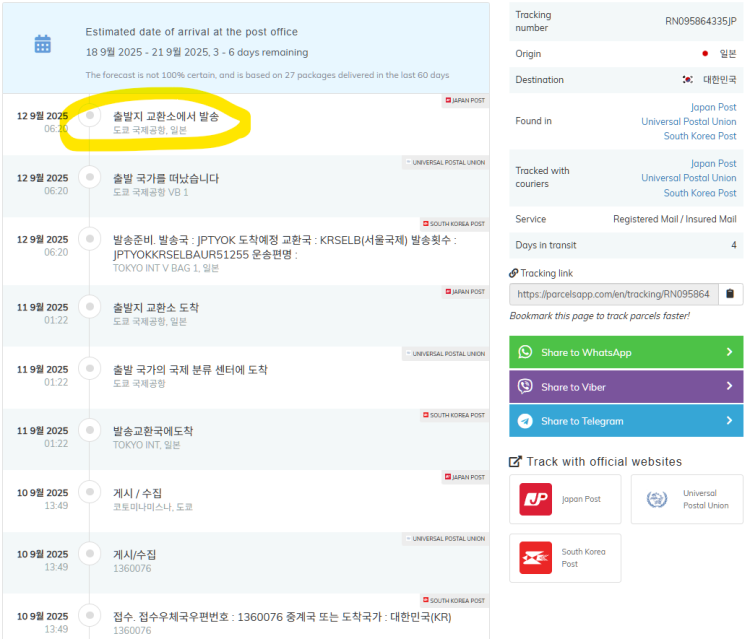Click timeline marker for 발송준비 event
Screen dimensions: 750x639
click(x=89, y=238)
